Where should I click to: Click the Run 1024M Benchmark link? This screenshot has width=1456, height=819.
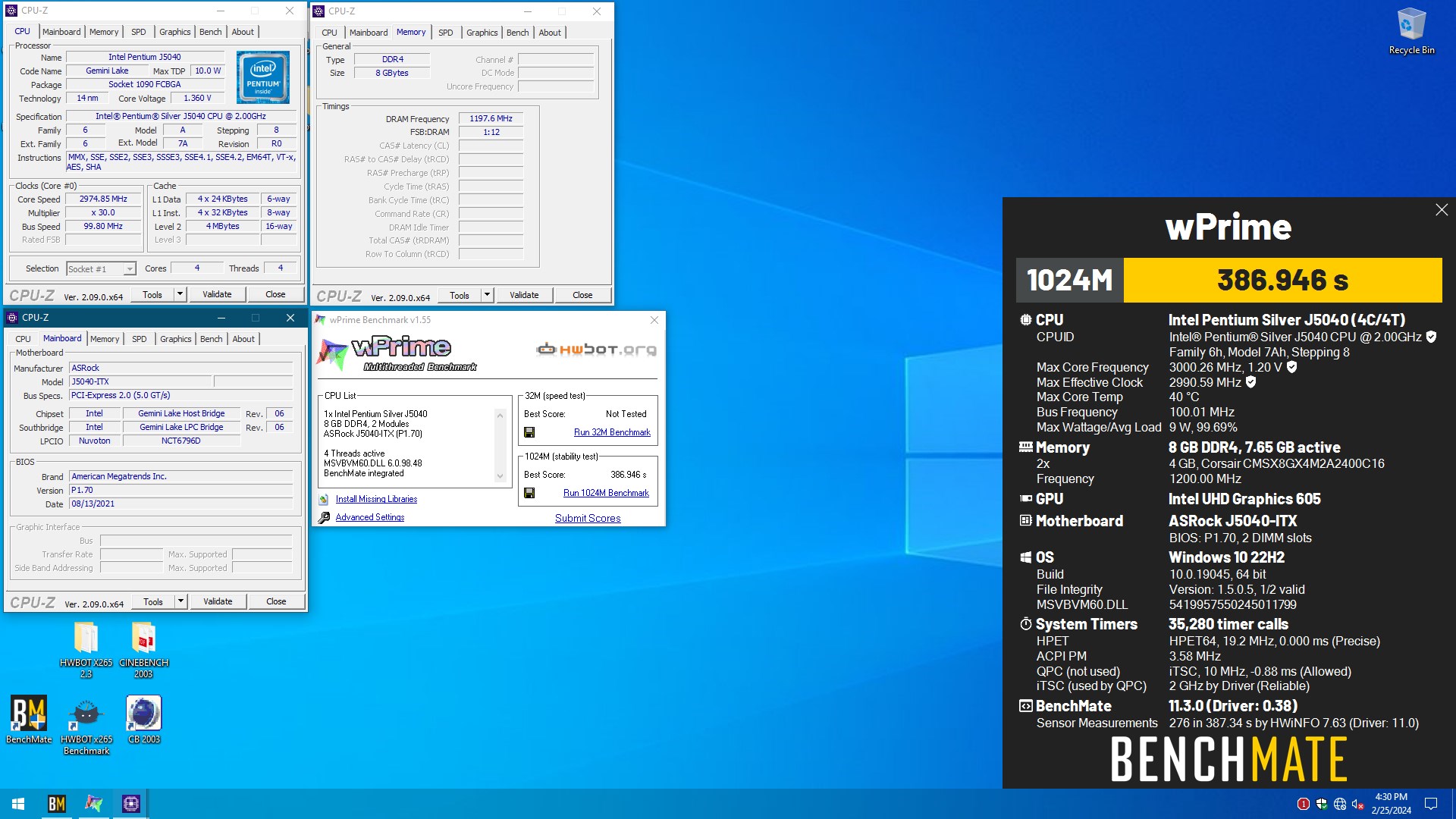pyautogui.click(x=606, y=493)
